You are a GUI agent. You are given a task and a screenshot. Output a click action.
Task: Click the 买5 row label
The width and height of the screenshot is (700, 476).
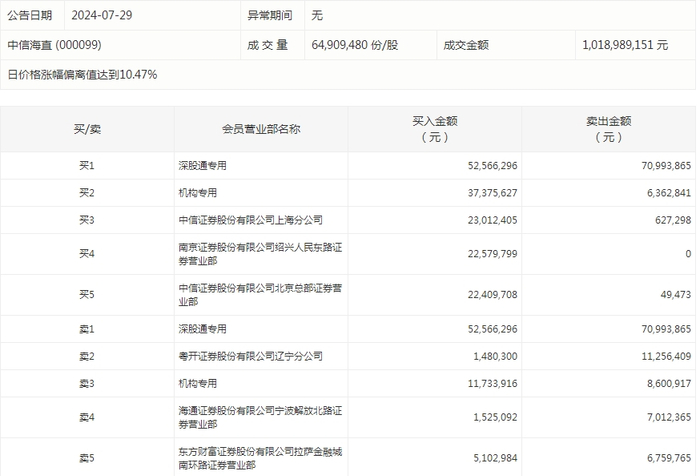coord(87,295)
